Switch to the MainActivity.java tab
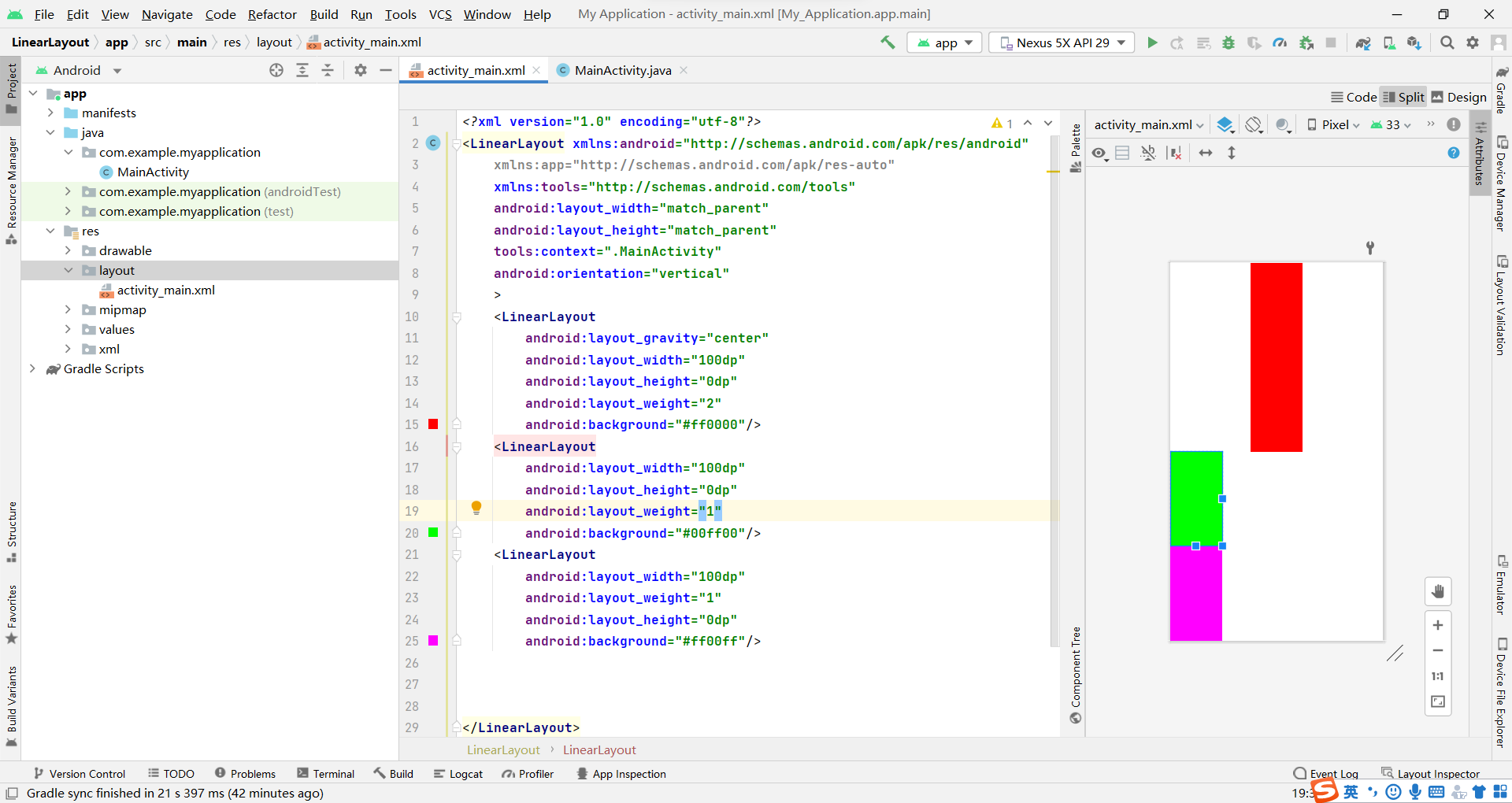Screen dimensions: 1512x803 (621, 70)
